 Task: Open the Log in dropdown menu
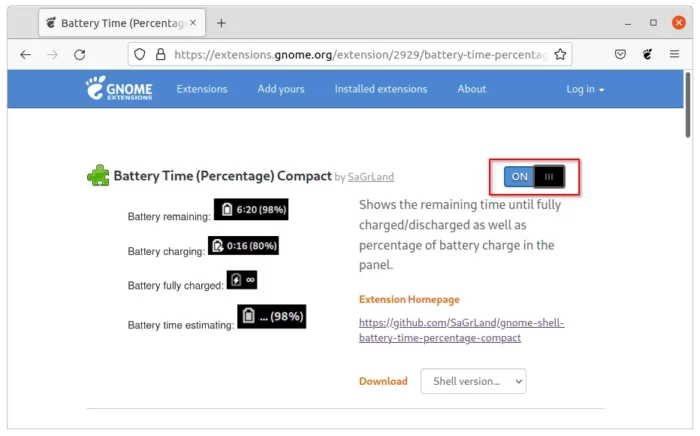tap(585, 89)
